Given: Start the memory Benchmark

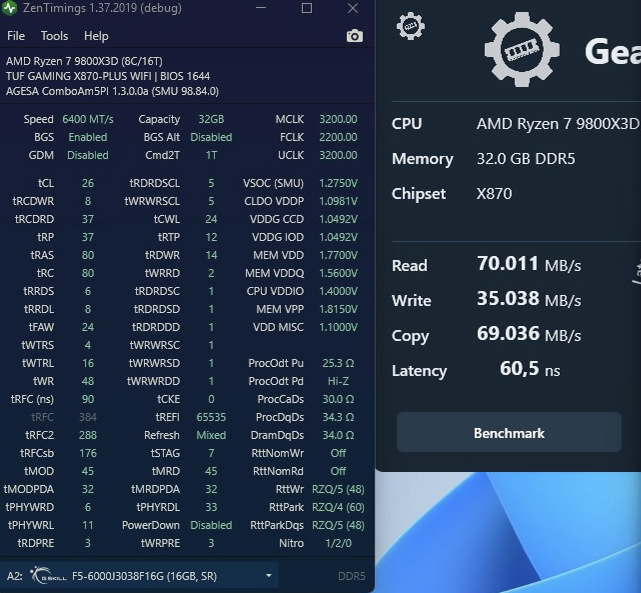Looking at the screenshot, I should click(x=509, y=432).
